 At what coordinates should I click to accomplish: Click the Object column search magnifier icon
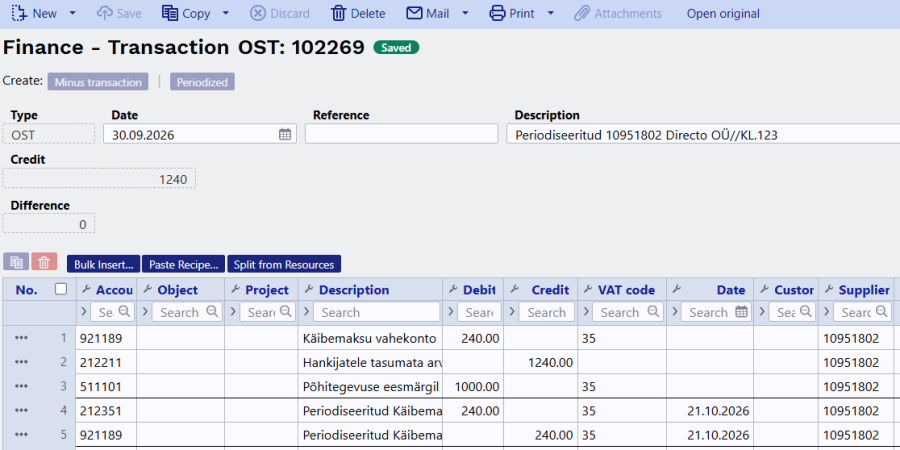click(212, 312)
